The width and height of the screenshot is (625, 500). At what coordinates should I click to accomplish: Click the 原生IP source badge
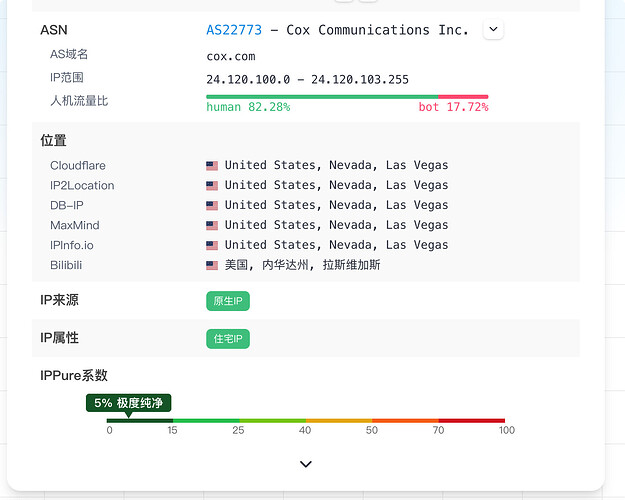click(x=228, y=301)
